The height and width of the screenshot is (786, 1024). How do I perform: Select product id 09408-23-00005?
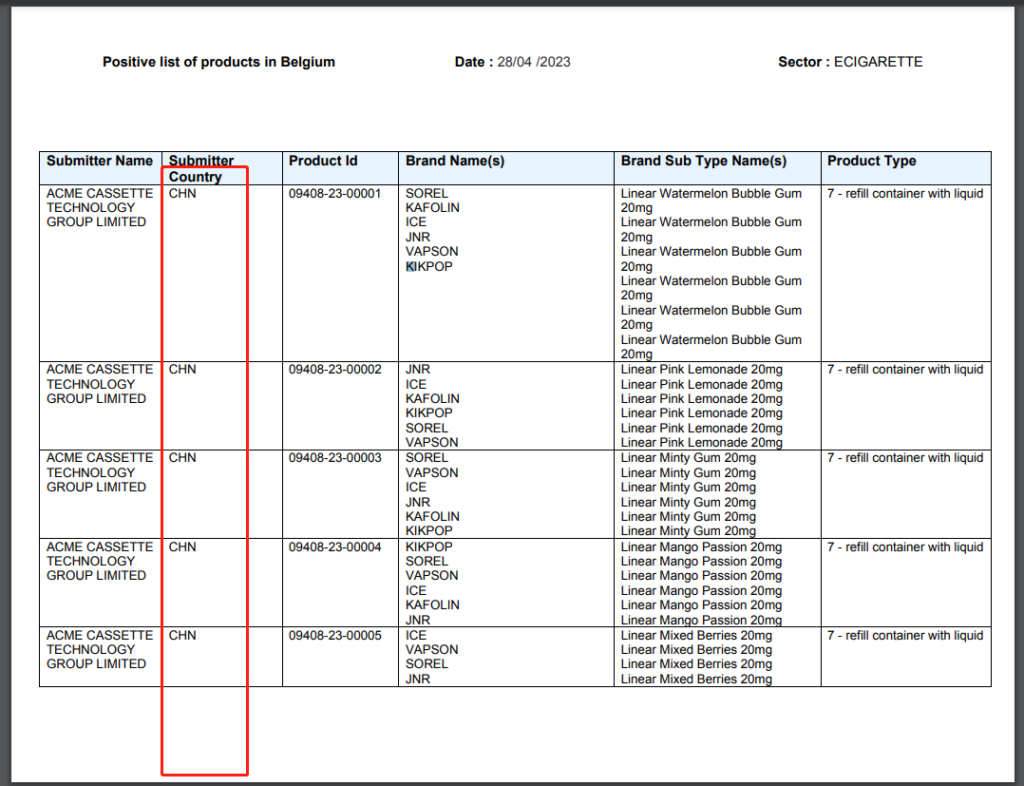335,635
